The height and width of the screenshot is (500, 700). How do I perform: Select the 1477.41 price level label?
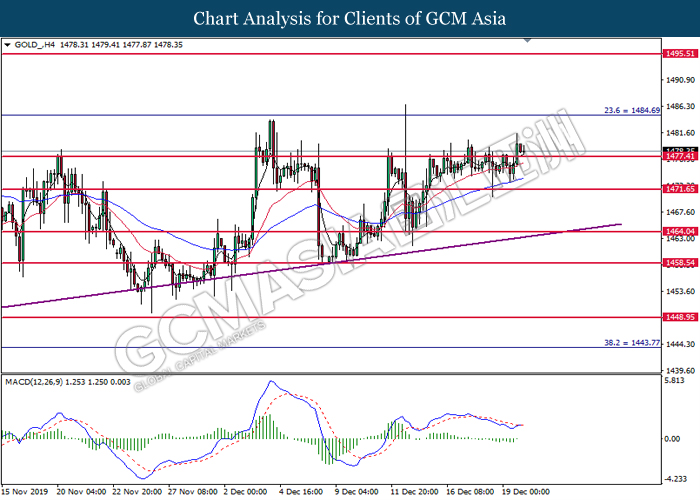(680, 156)
